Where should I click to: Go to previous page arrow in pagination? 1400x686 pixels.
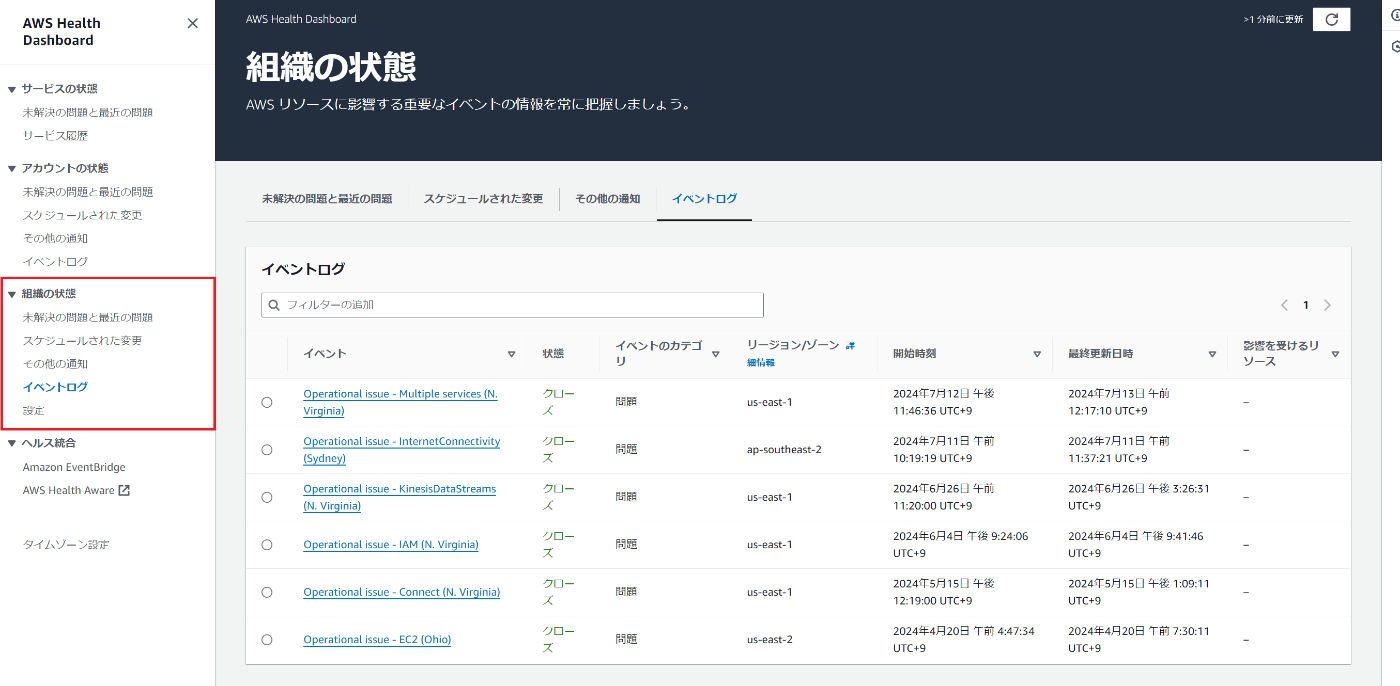(1285, 305)
